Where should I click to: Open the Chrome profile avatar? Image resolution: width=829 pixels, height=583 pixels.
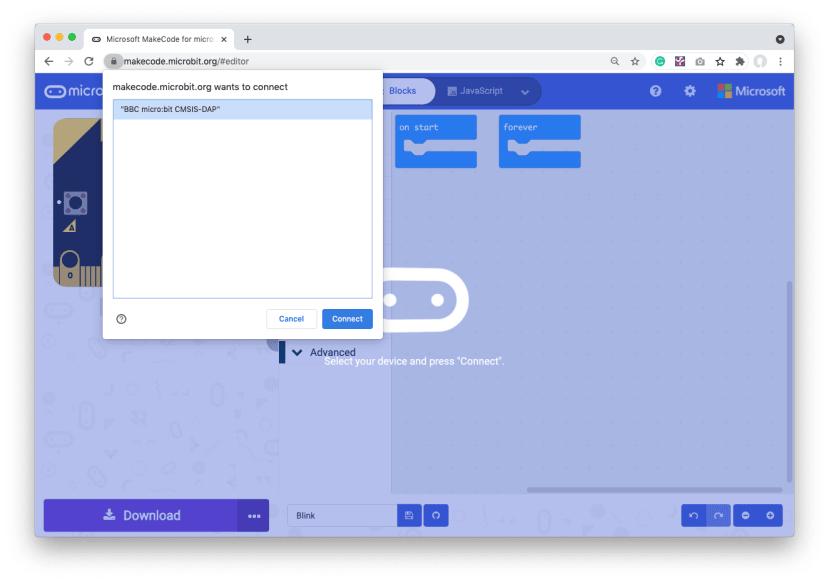760,61
